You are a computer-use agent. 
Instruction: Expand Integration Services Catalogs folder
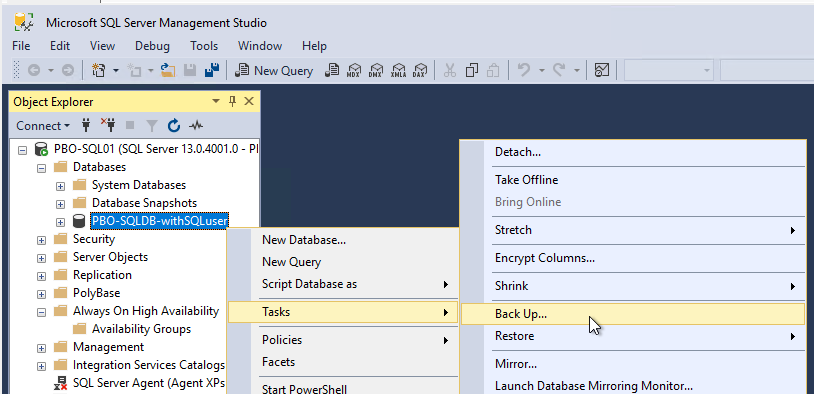pos(42,366)
